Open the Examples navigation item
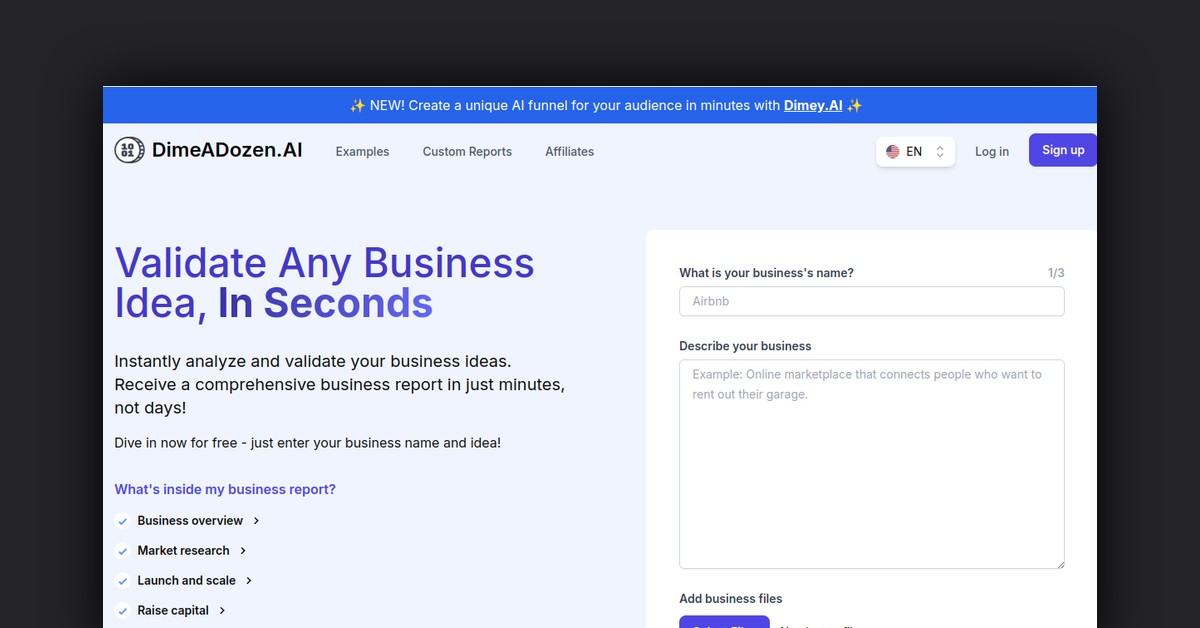 tap(362, 152)
